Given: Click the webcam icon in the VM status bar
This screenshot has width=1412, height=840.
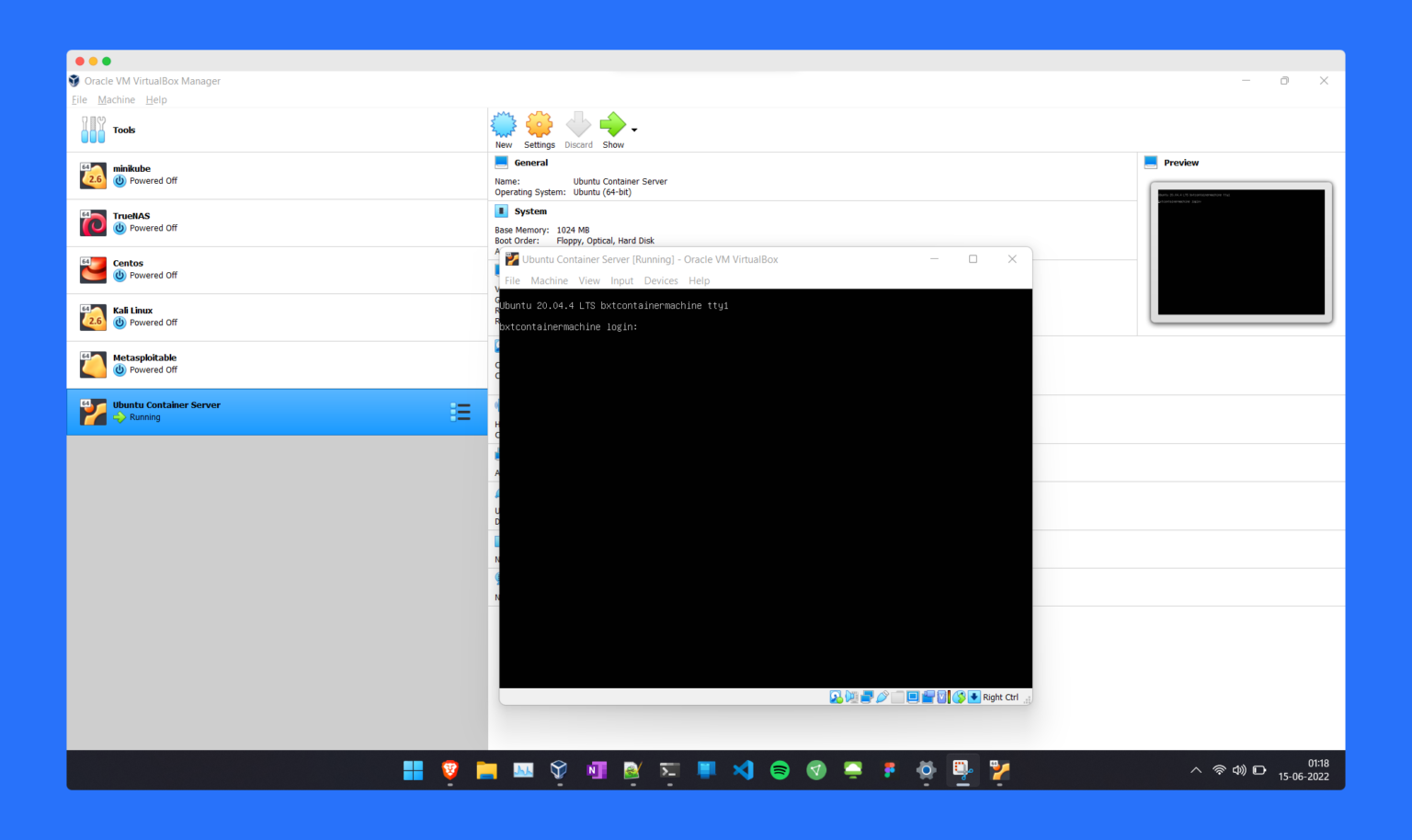Looking at the screenshot, I should (x=927, y=697).
